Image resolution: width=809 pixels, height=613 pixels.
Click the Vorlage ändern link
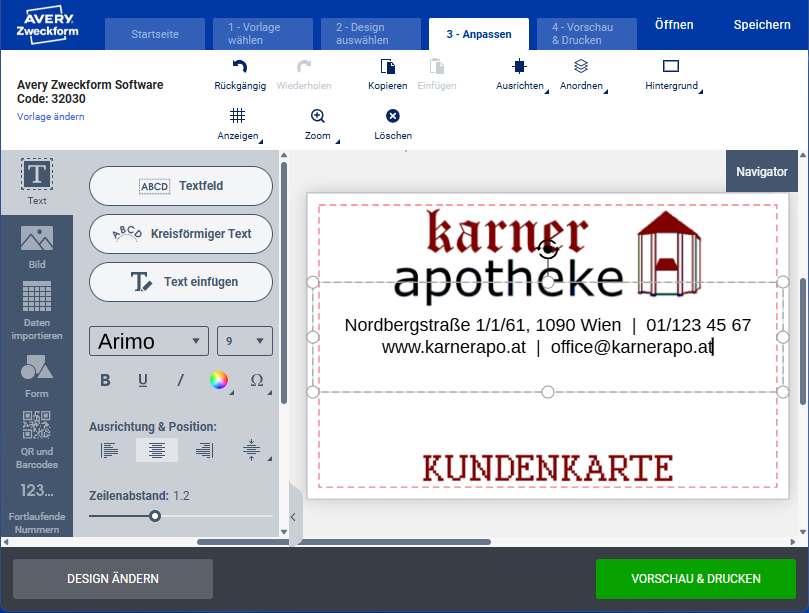pos(51,117)
